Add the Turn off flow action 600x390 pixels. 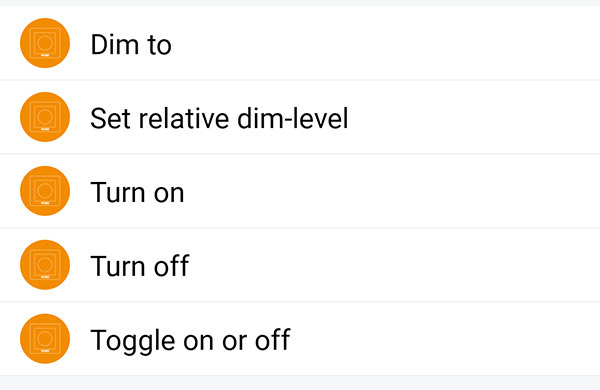pyautogui.click(x=300, y=264)
